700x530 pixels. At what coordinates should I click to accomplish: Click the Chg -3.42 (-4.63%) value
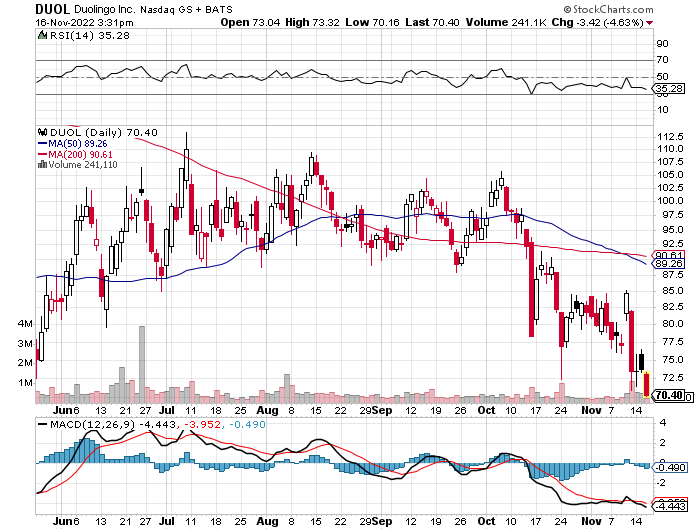coord(598,22)
